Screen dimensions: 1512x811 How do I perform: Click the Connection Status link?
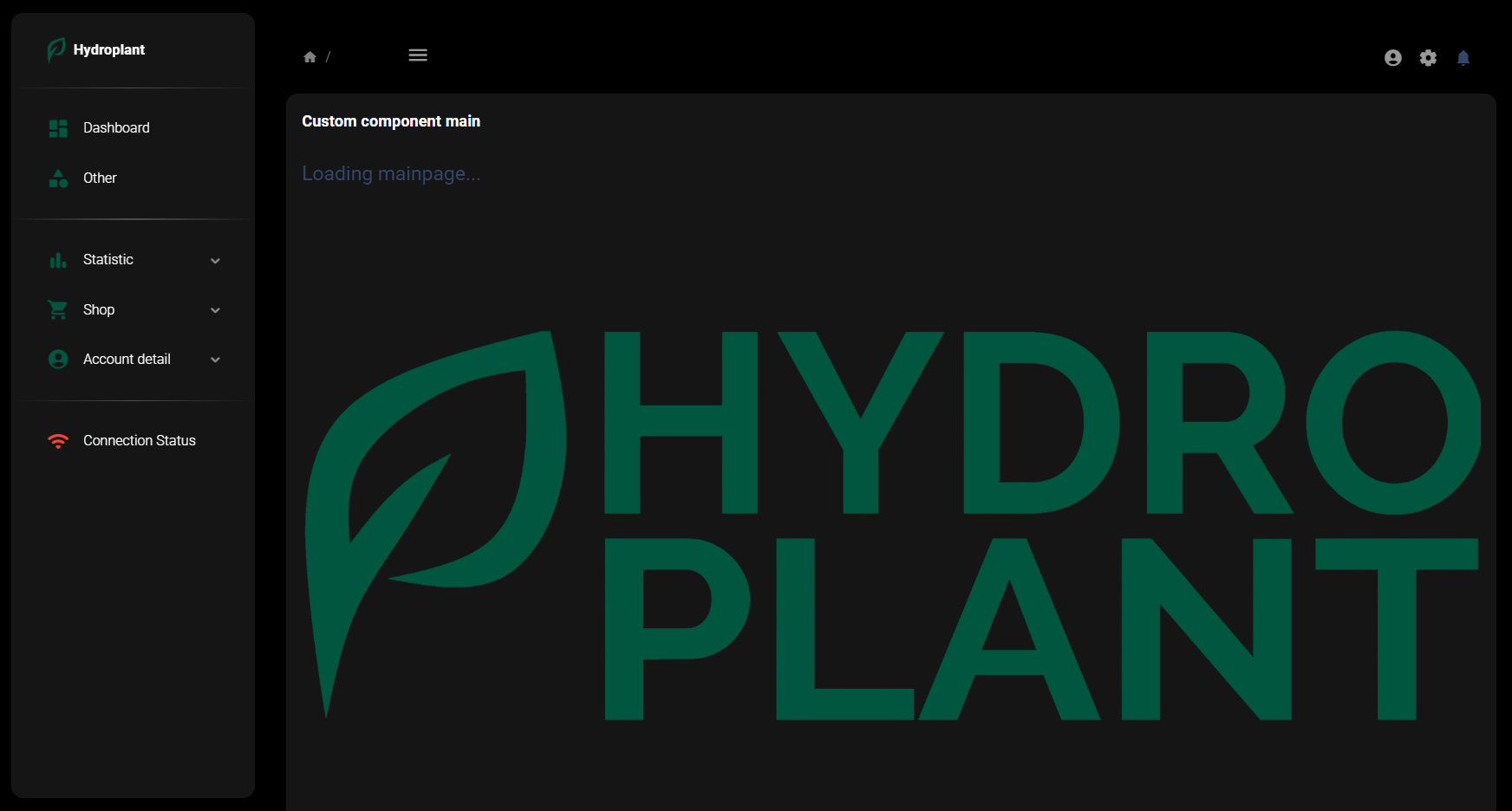[139, 440]
